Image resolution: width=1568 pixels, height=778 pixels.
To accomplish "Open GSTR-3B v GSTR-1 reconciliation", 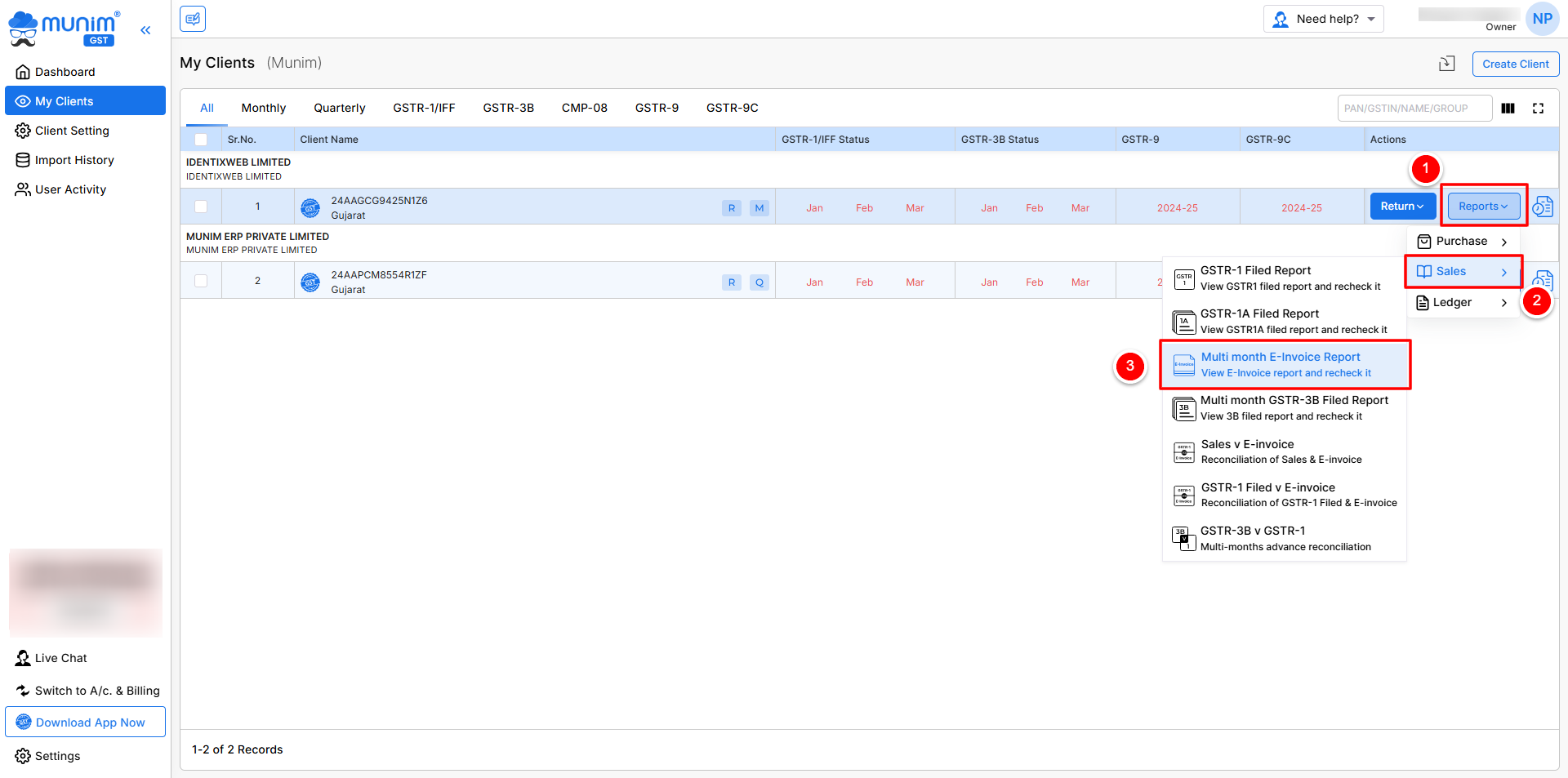I will pyautogui.click(x=1285, y=539).
